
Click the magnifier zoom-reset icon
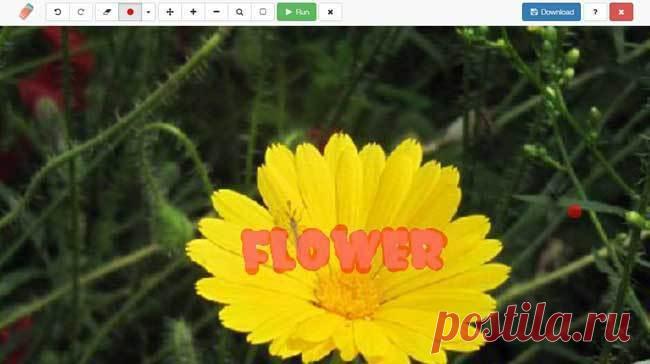240,12
